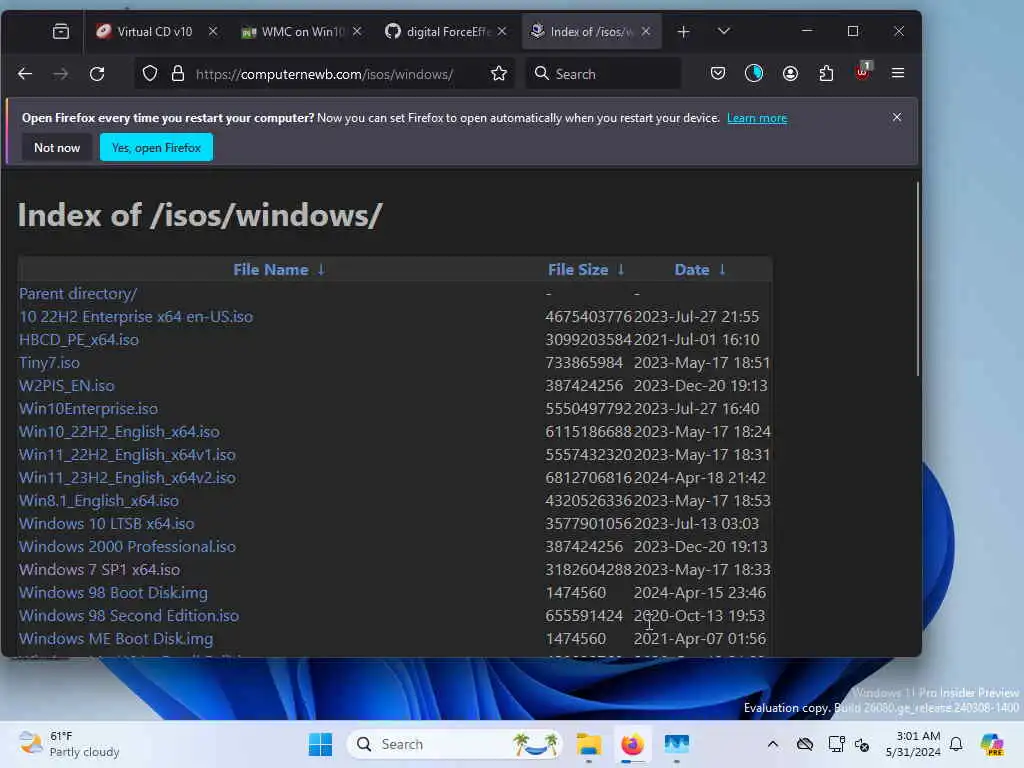Download HBCD_PE_x64.iso
Image resolution: width=1024 pixels, height=768 pixels.
tap(78, 340)
